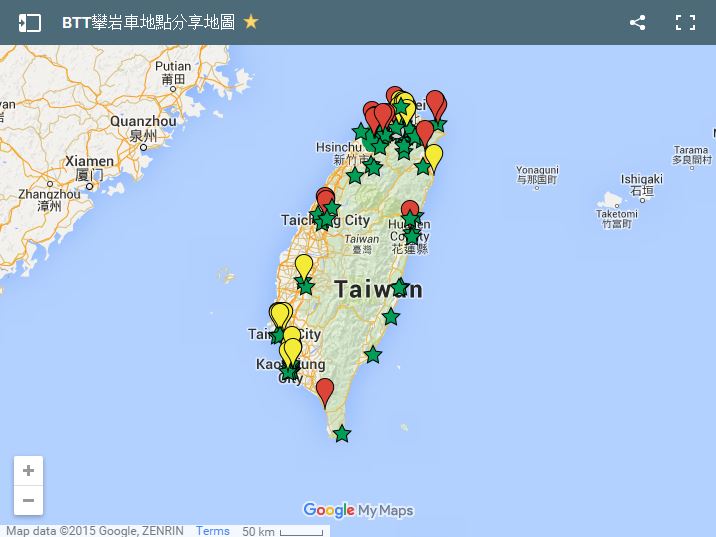This screenshot has width=716, height=537.
Task: Select yellow pin on the northeast coast
Action: 433,156
